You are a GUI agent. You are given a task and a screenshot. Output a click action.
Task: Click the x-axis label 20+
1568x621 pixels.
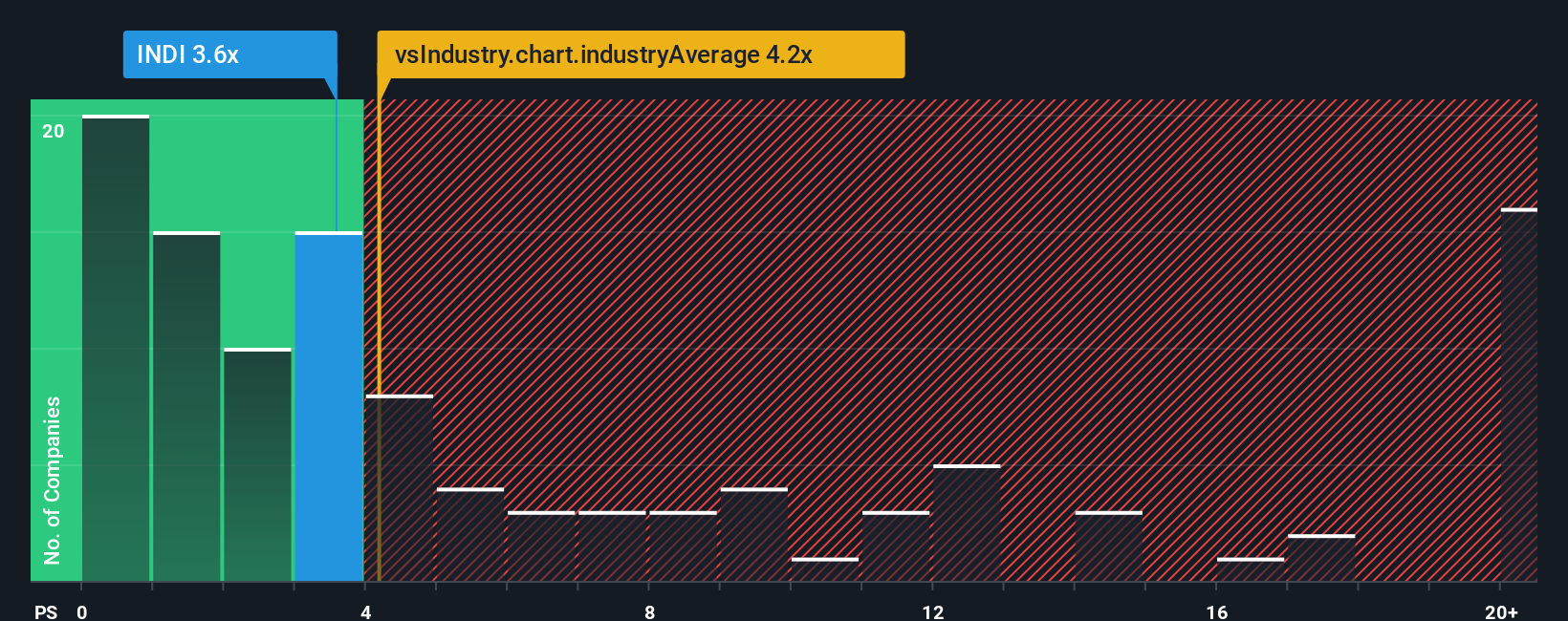(1501, 611)
